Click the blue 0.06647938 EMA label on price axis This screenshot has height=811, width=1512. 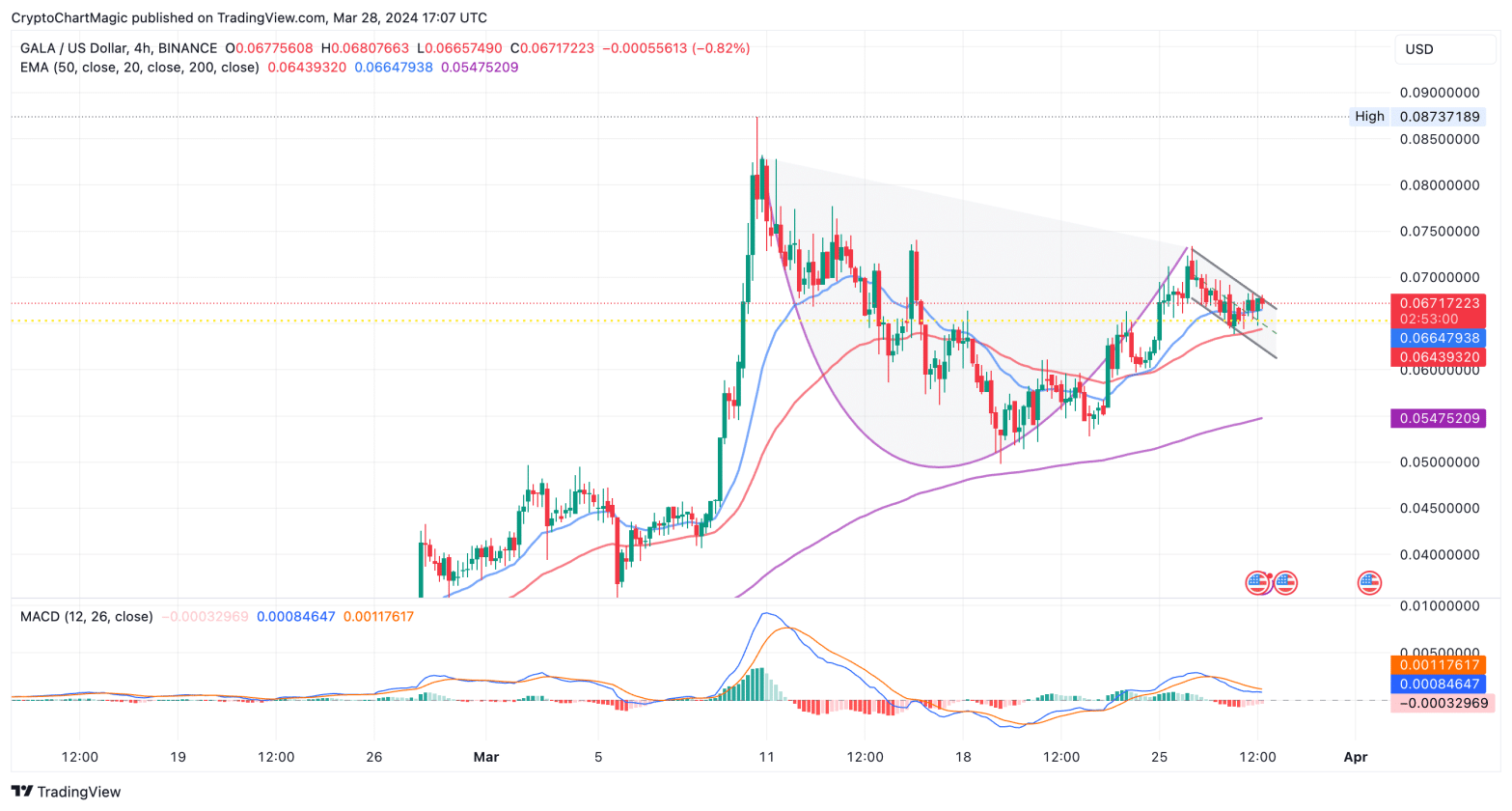point(1438,338)
